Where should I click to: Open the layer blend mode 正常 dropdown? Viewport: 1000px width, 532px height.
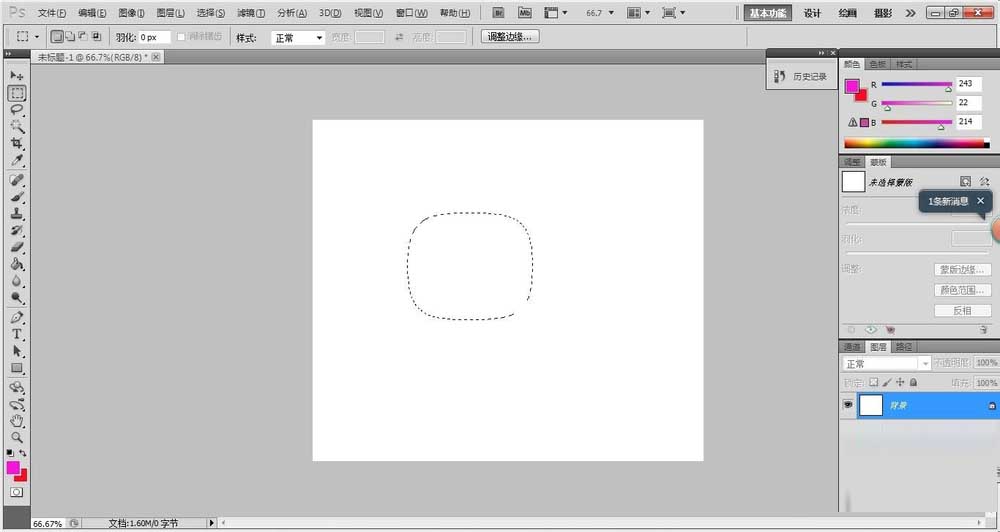(887, 364)
